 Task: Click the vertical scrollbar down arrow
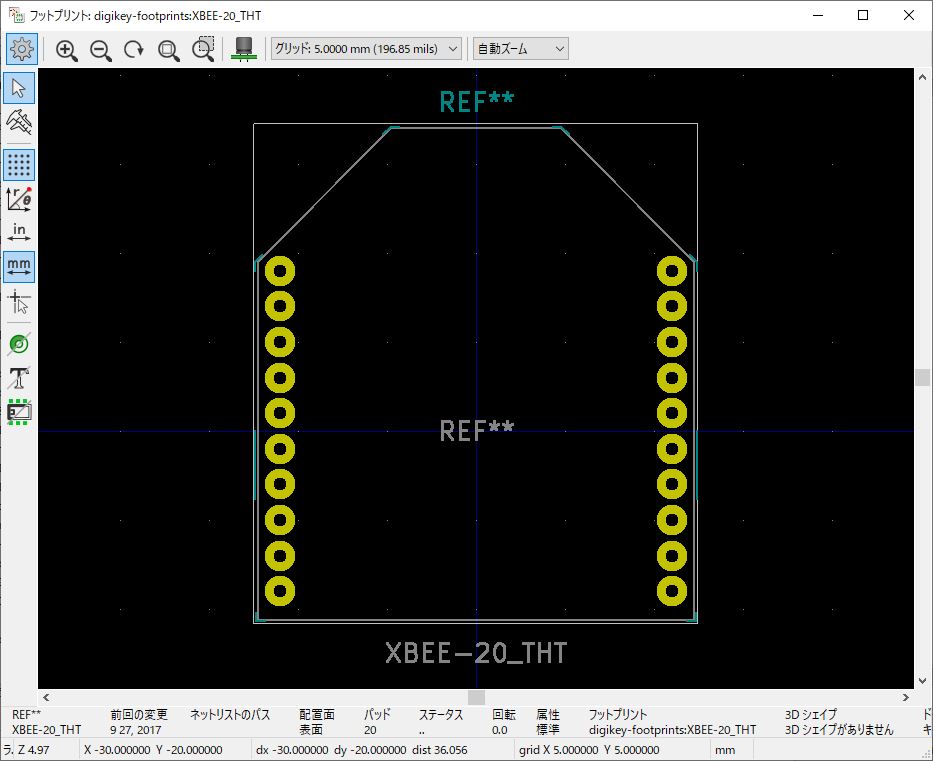[922, 681]
